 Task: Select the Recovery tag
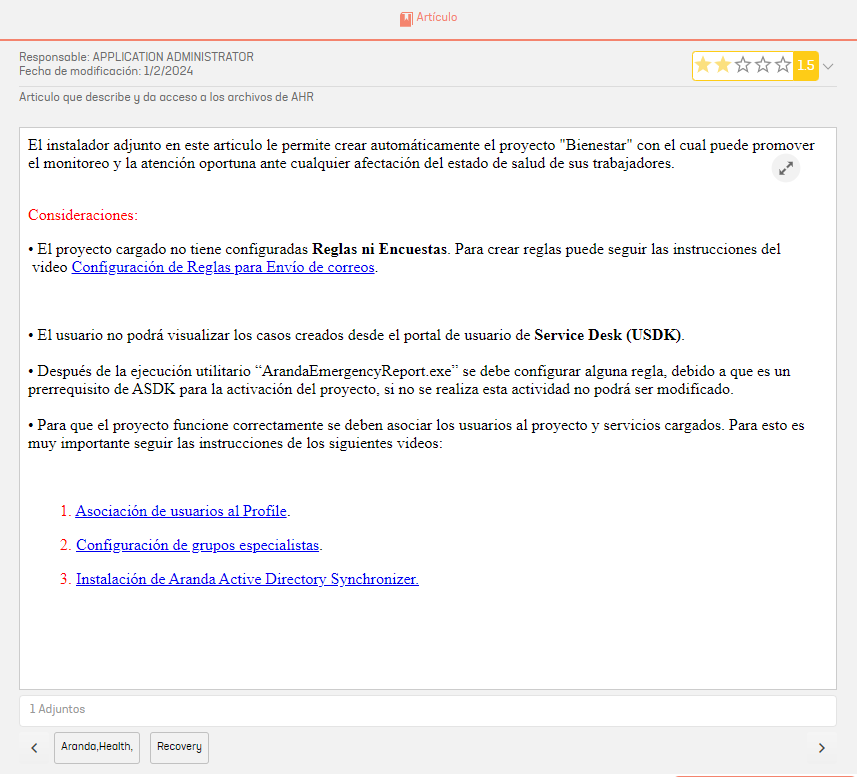pos(179,747)
